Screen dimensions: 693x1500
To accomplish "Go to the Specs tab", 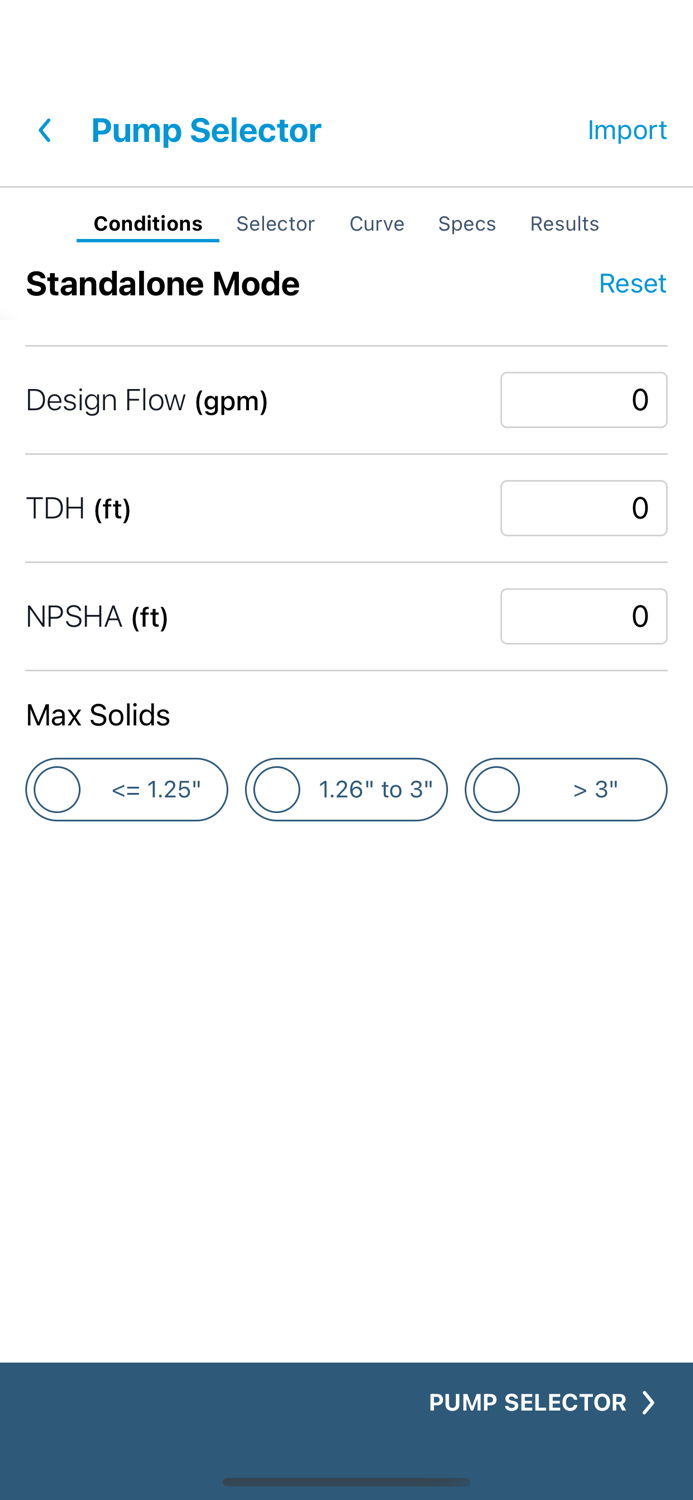I will point(467,224).
